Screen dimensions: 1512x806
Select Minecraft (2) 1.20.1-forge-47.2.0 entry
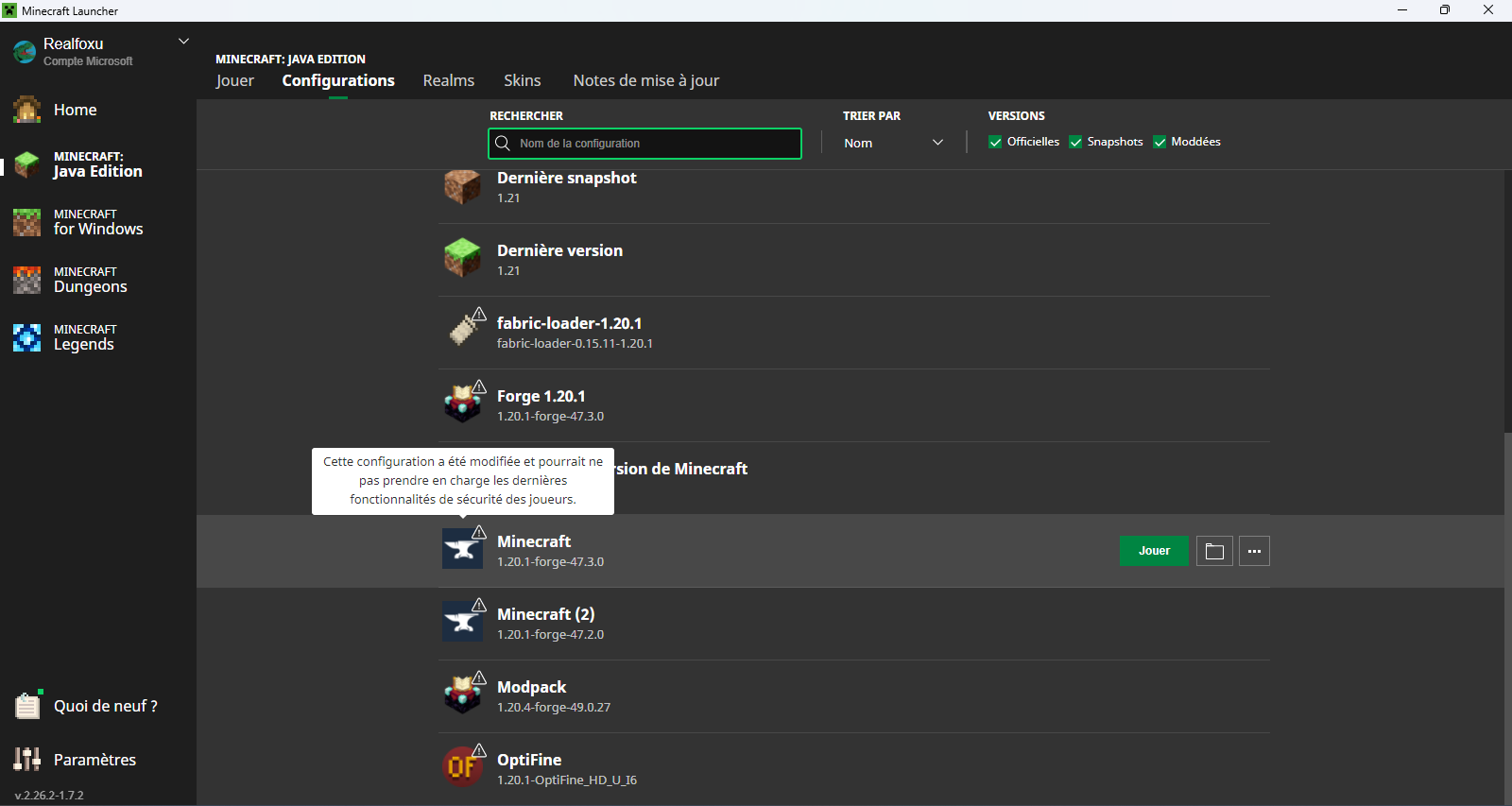click(854, 624)
